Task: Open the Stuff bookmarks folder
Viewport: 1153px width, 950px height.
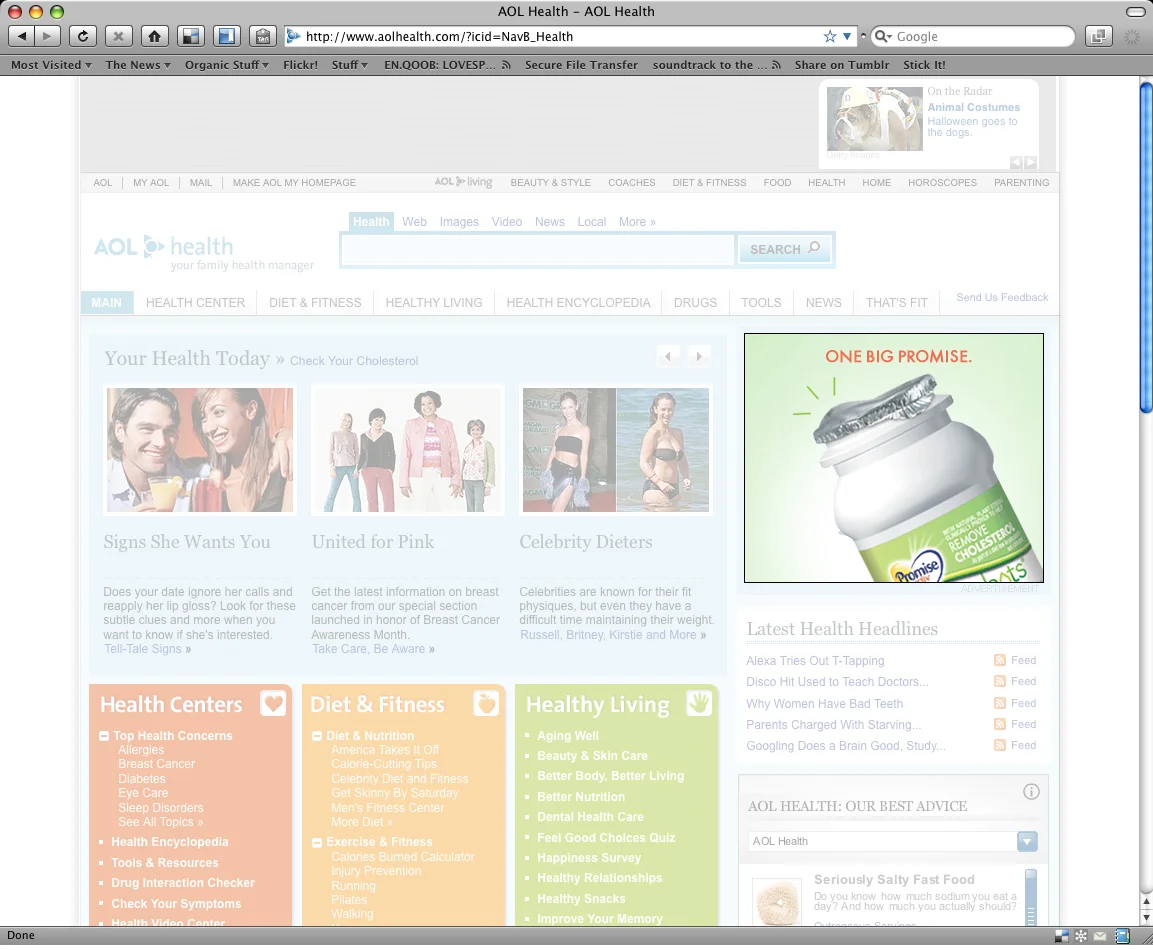Action: coord(349,65)
